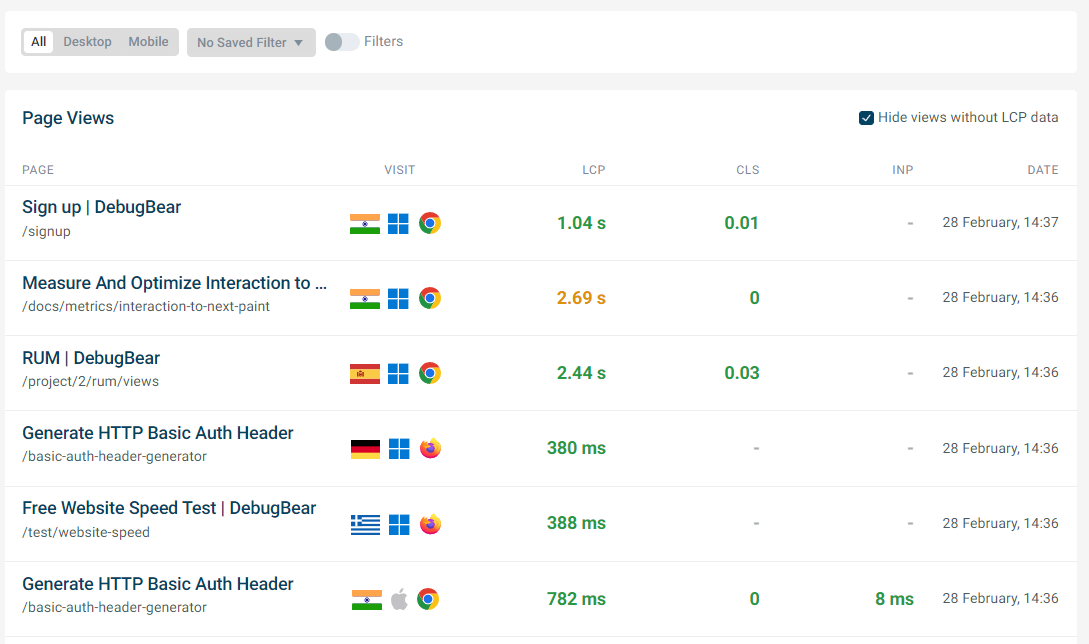Click the 388 ms LCP value
The height and width of the screenshot is (644, 1089).
point(576,523)
